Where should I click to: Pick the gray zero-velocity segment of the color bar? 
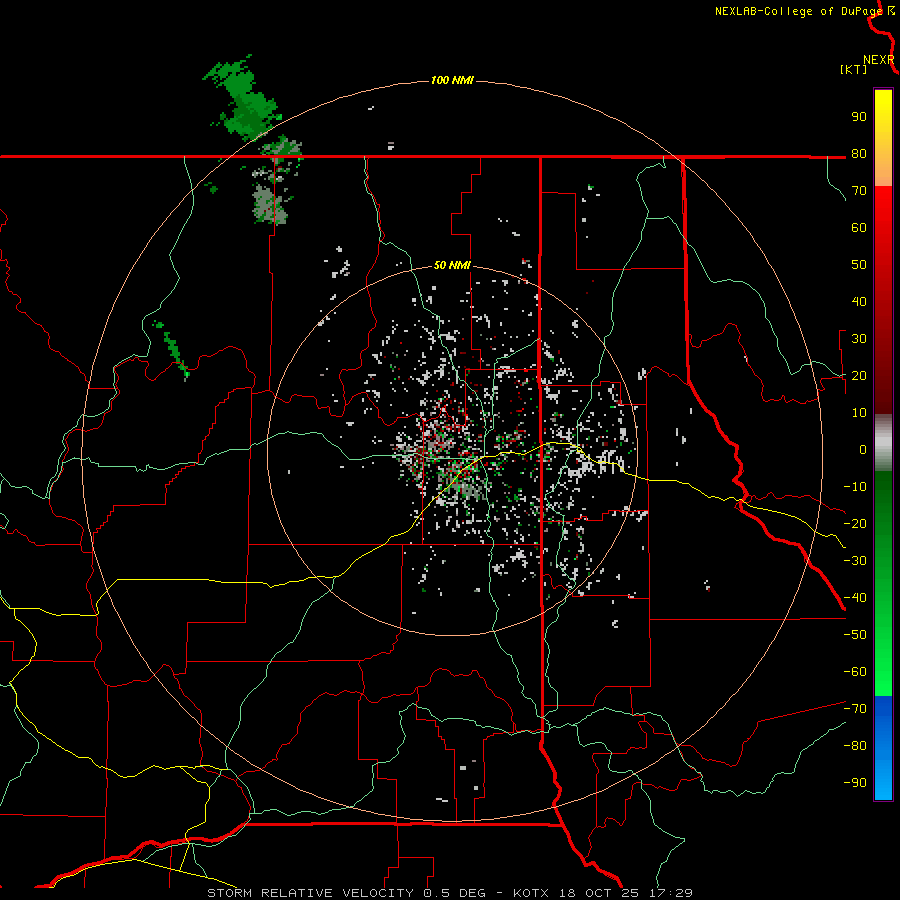click(883, 443)
